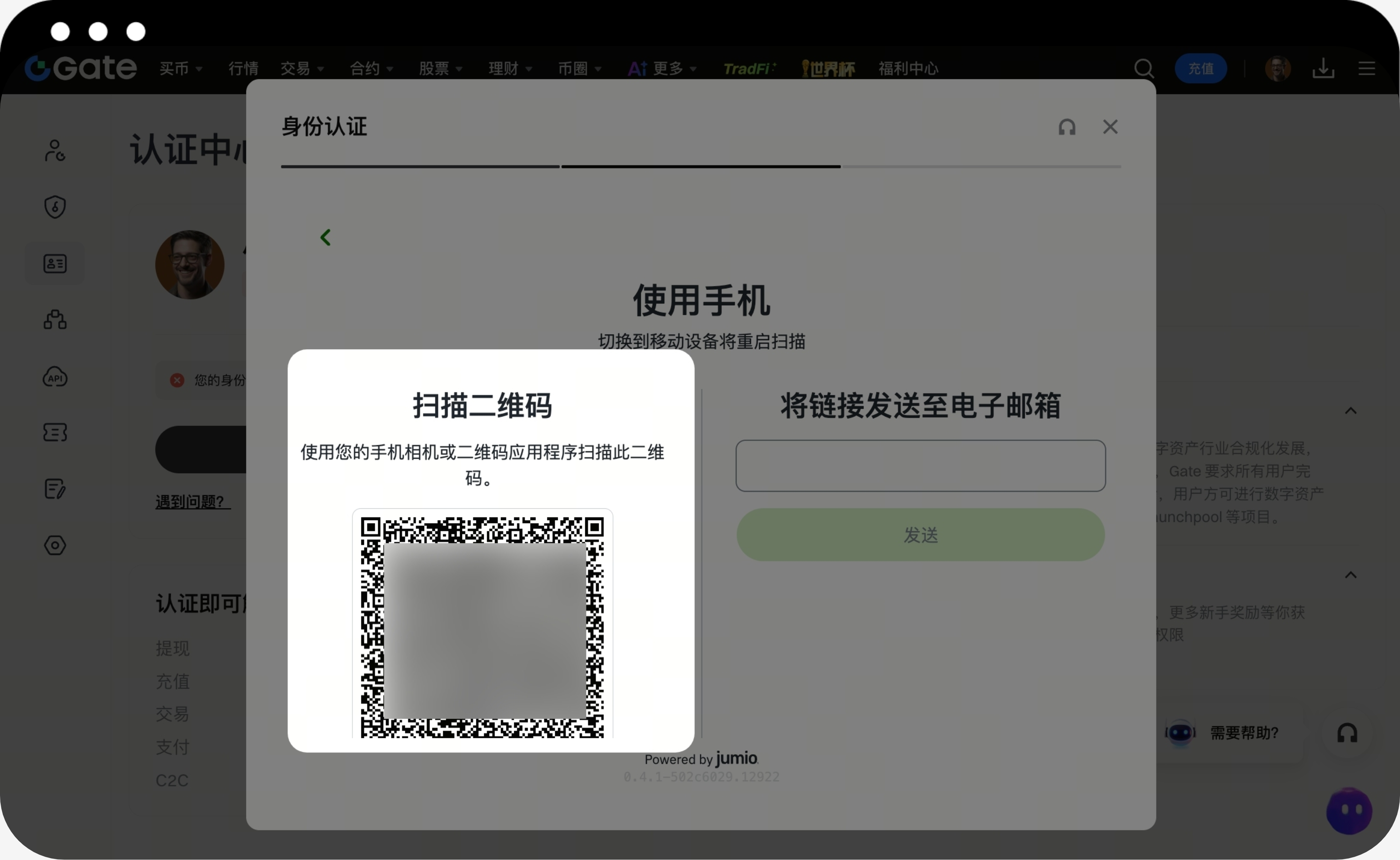Open coupon ticket sidebar icon
The image size is (1400, 860).
click(x=55, y=432)
